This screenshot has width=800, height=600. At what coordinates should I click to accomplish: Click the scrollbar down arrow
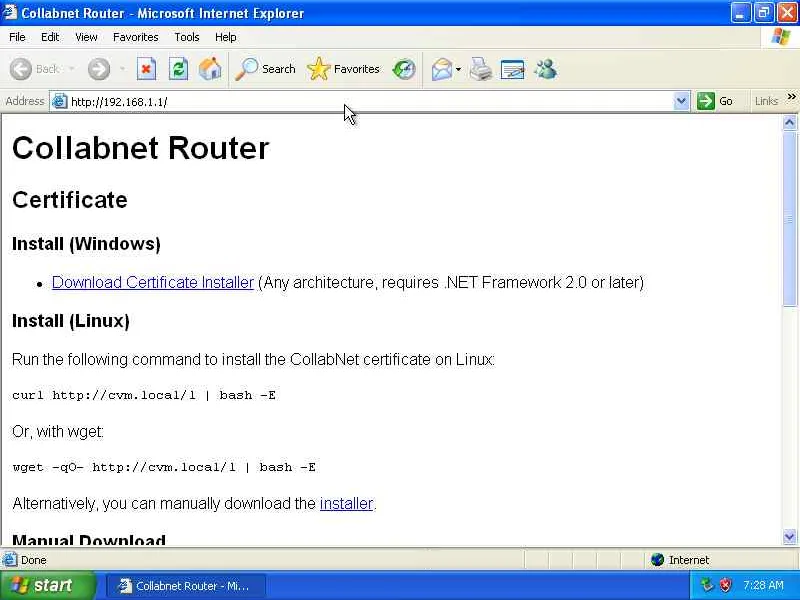790,537
